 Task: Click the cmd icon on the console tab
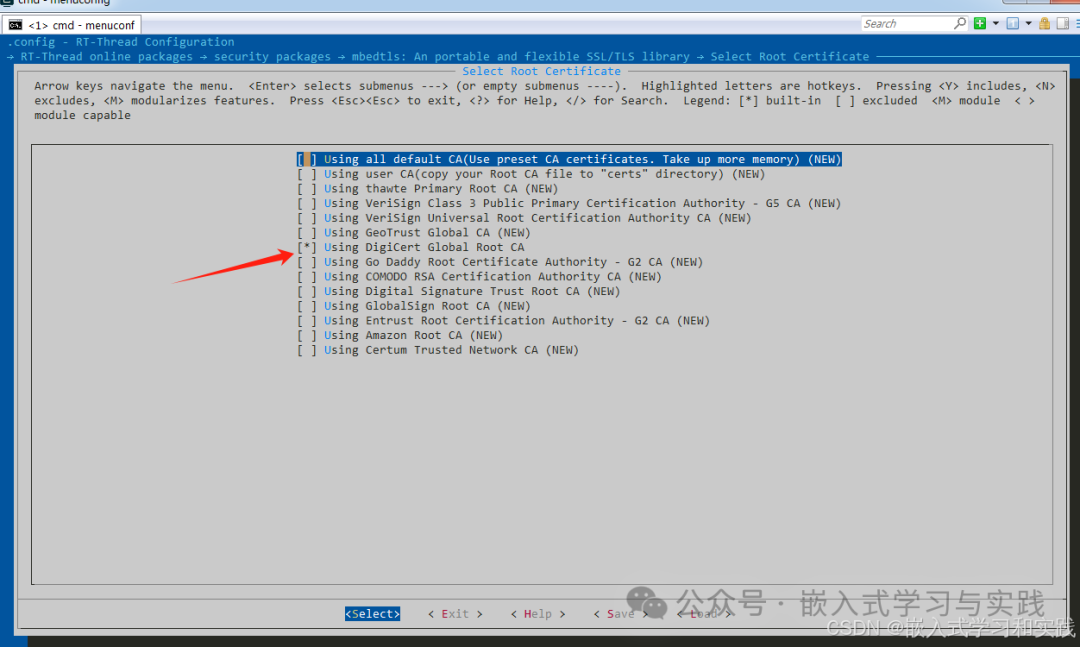tap(15, 25)
